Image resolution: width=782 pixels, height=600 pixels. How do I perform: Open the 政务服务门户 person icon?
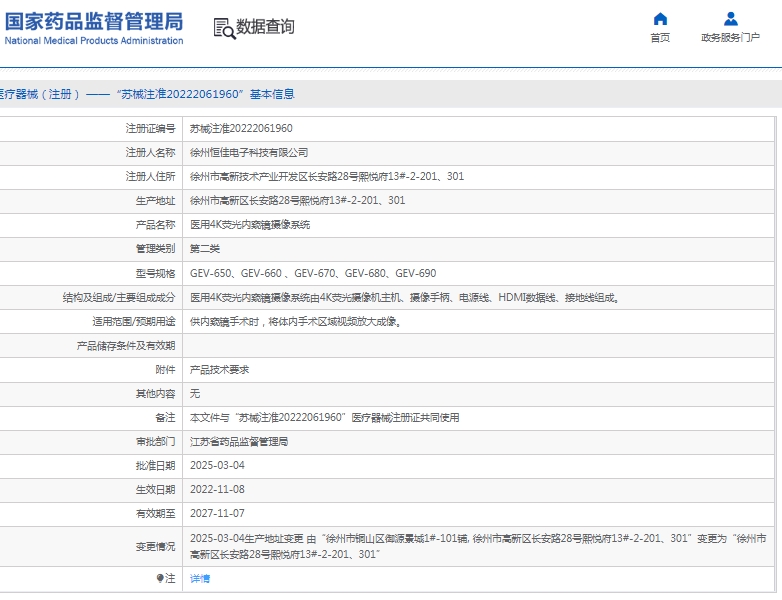(x=731, y=19)
